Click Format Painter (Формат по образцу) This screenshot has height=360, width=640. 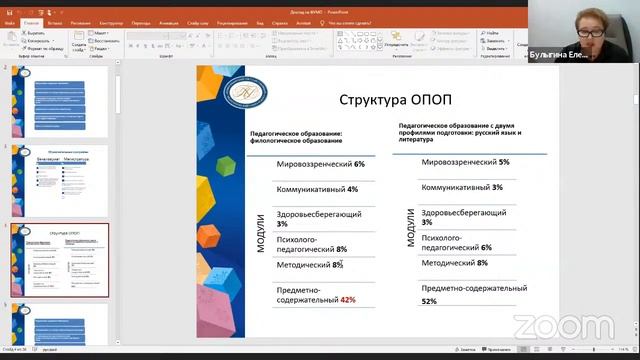tap(42, 48)
